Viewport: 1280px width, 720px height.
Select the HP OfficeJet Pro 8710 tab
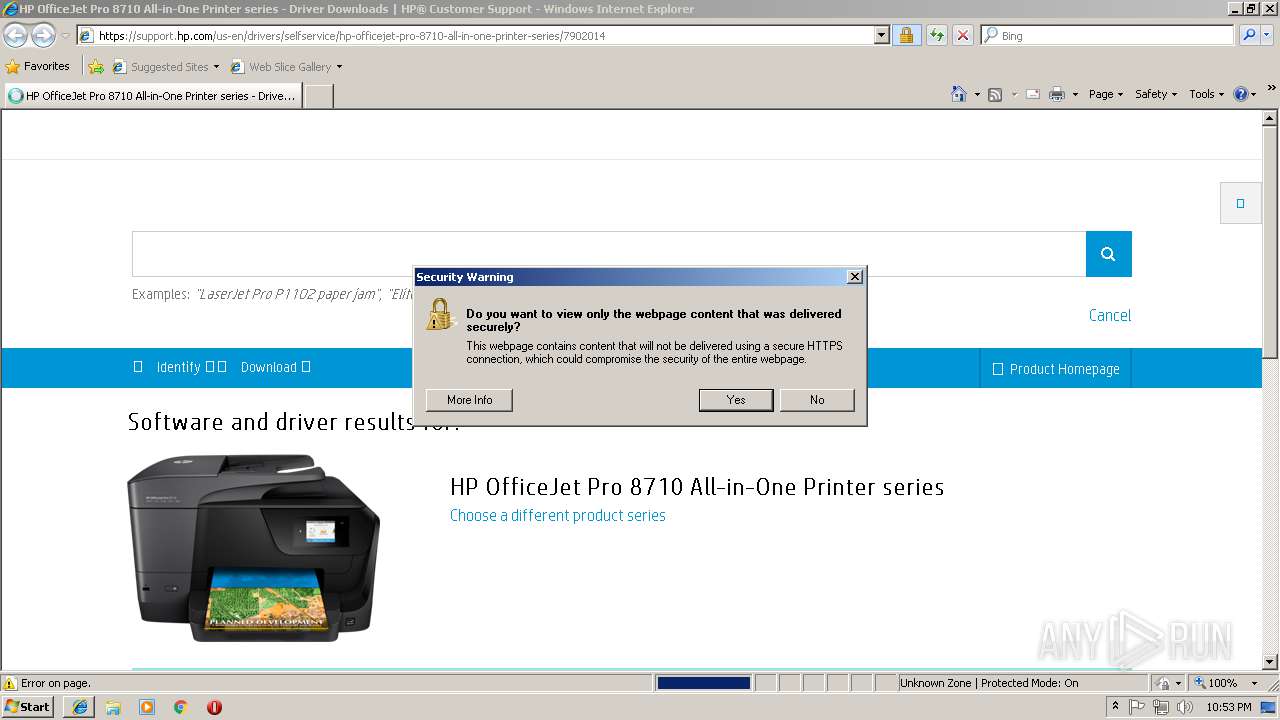point(152,96)
